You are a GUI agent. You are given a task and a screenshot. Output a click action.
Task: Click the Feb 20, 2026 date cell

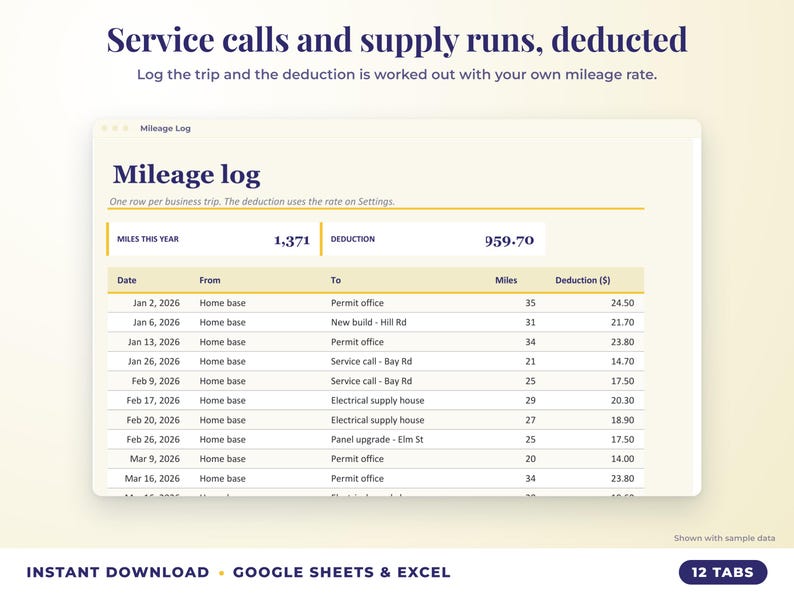coord(153,420)
